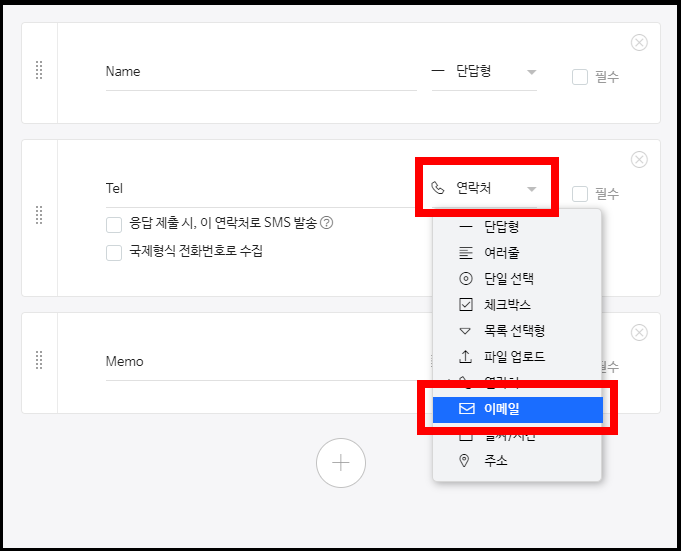Edit the Name field label

(261, 72)
